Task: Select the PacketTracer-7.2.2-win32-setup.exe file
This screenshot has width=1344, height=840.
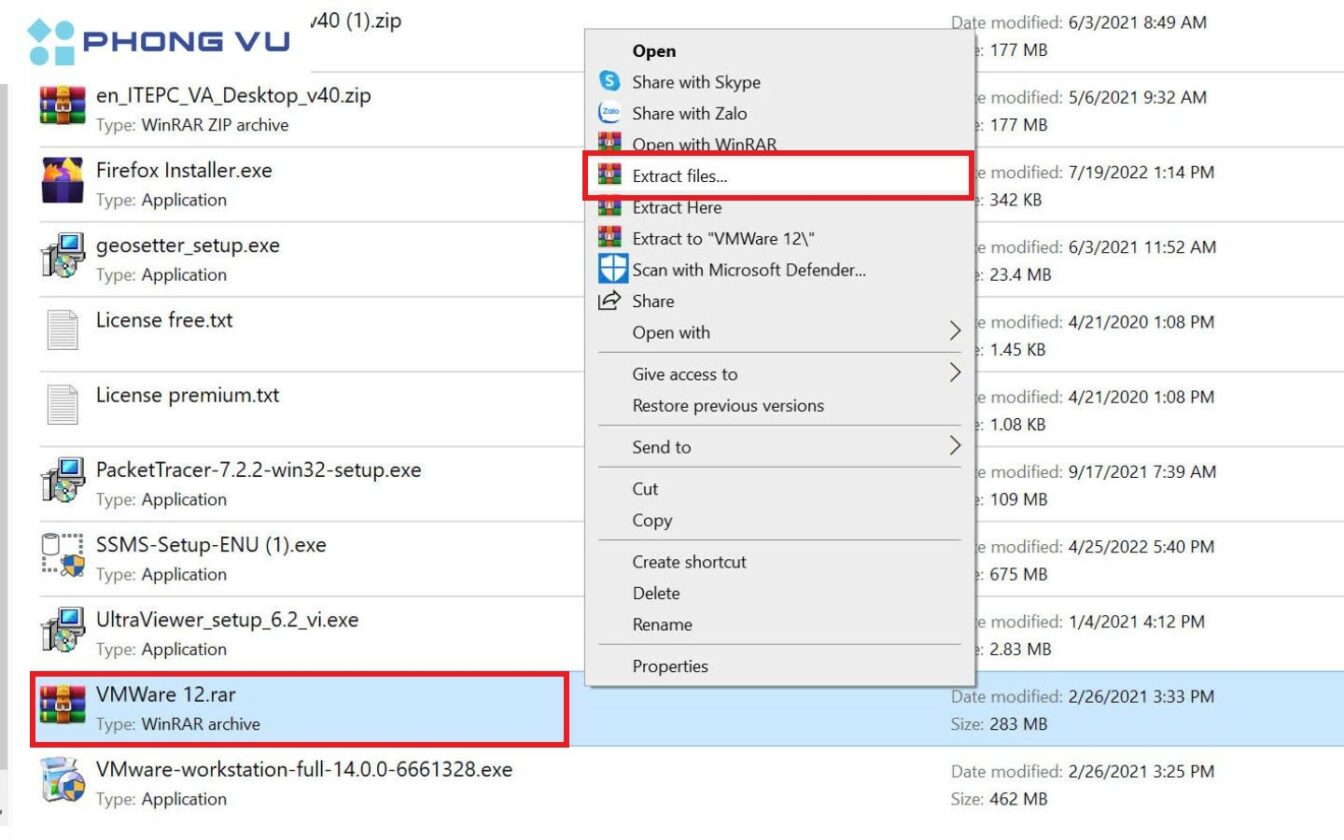Action: 258,470
